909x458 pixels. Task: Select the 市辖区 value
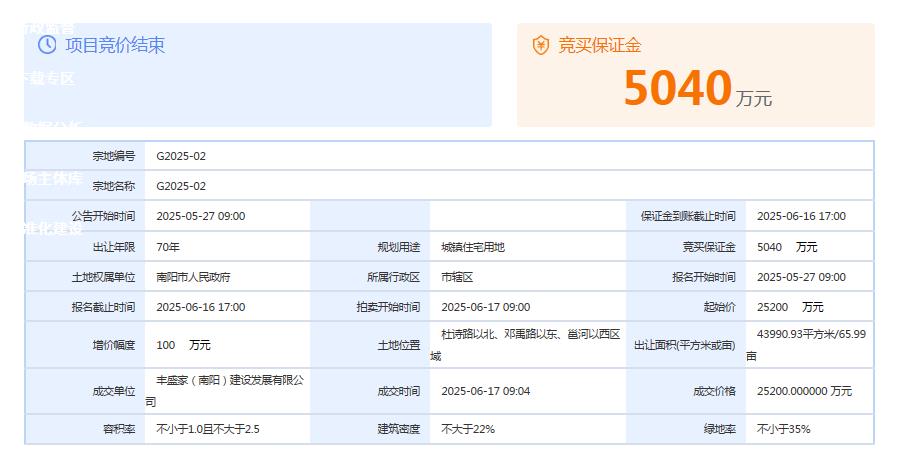click(x=457, y=277)
